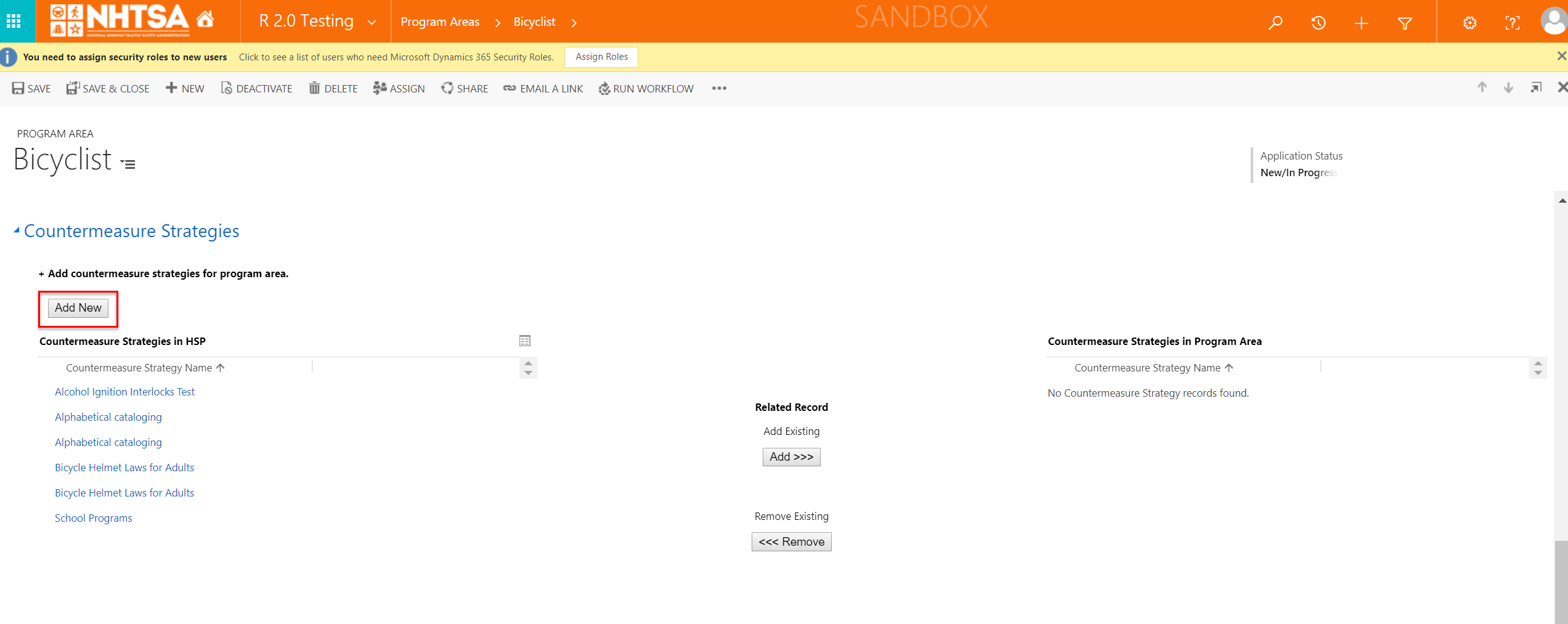This screenshot has height=624, width=1568.
Task: Expand the chevron after Bicyclist breadcrumb
Action: tap(574, 23)
